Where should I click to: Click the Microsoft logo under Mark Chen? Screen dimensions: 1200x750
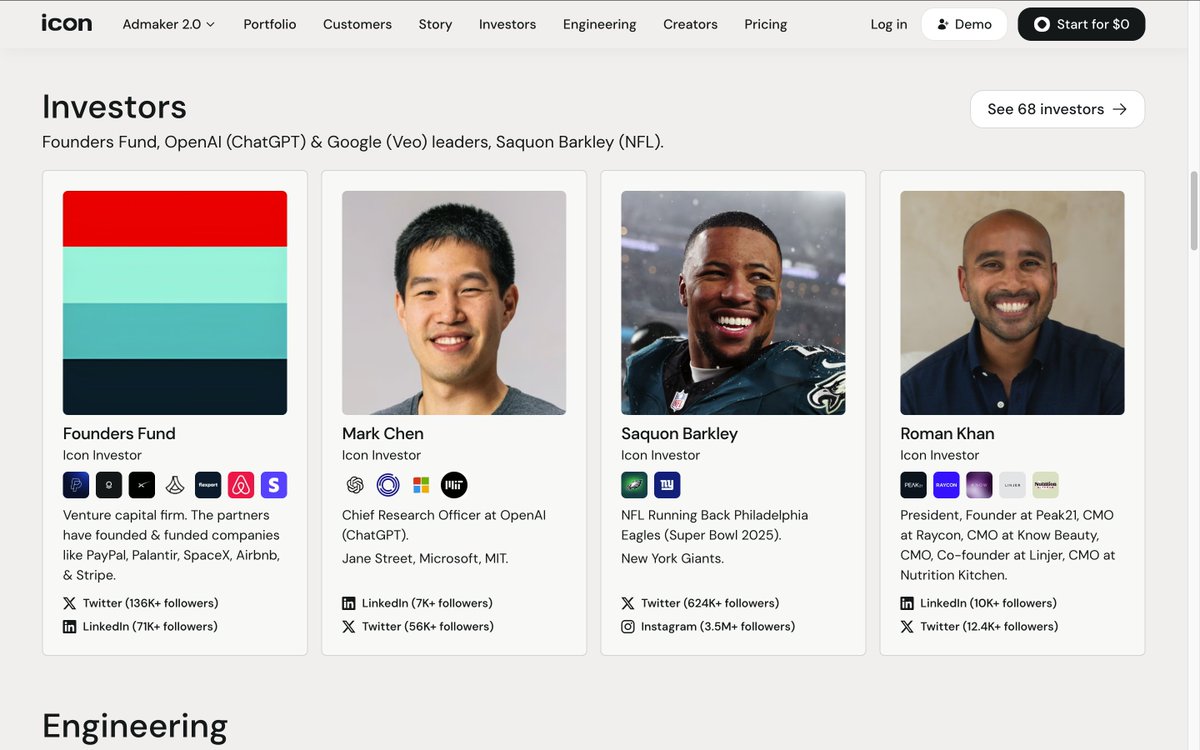tap(421, 485)
